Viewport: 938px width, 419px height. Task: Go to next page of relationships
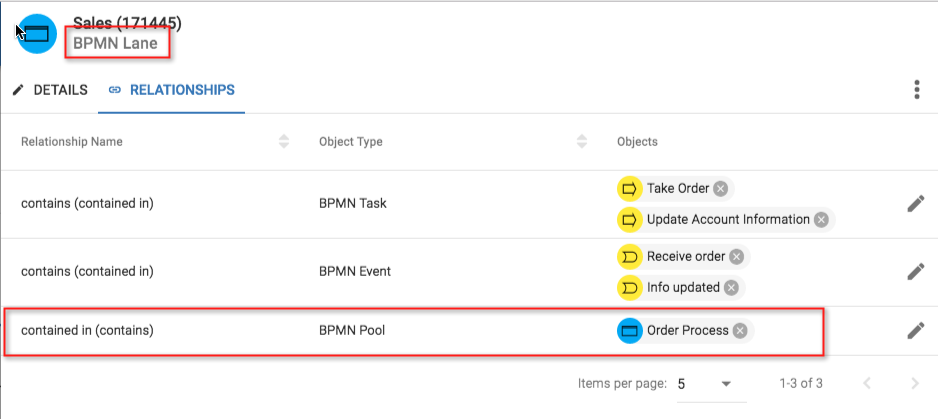pyautogui.click(x=913, y=384)
